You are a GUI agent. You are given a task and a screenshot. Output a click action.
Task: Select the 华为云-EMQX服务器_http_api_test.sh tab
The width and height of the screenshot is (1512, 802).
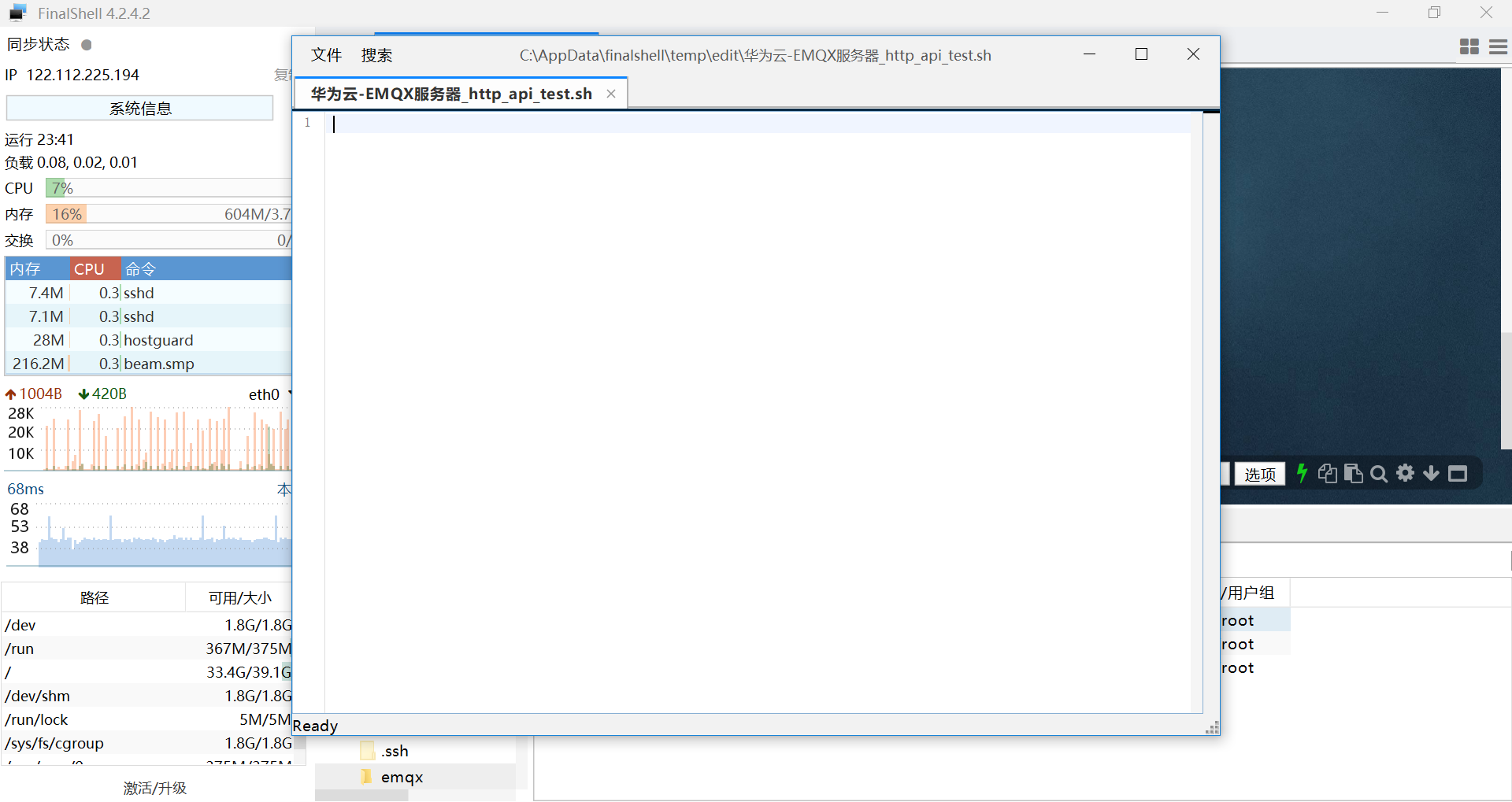coord(451,94)
